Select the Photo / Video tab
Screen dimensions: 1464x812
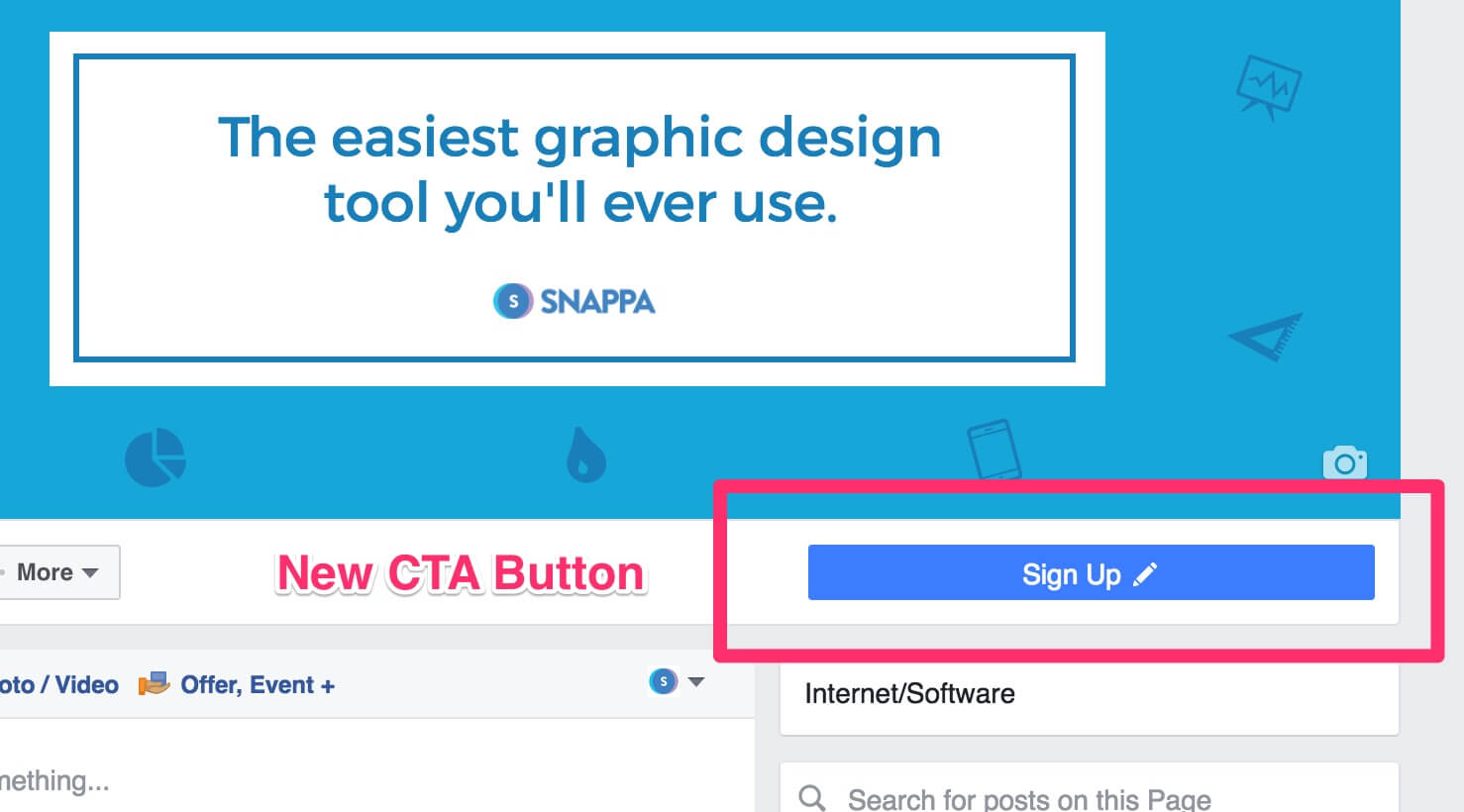(57, 685)
